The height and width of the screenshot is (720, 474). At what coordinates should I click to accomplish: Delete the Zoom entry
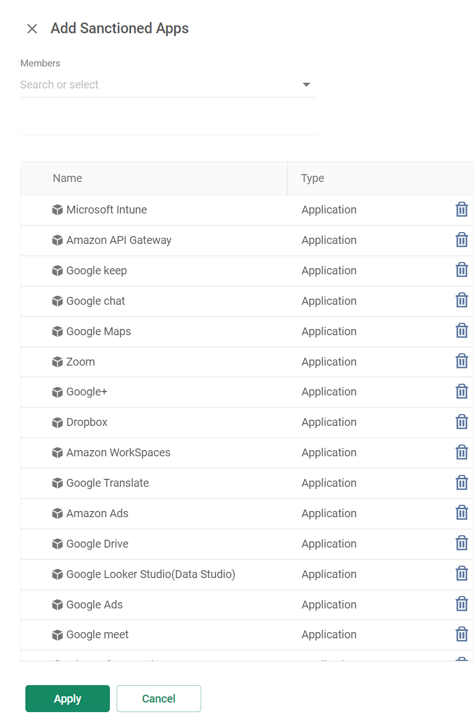point(462,361)
